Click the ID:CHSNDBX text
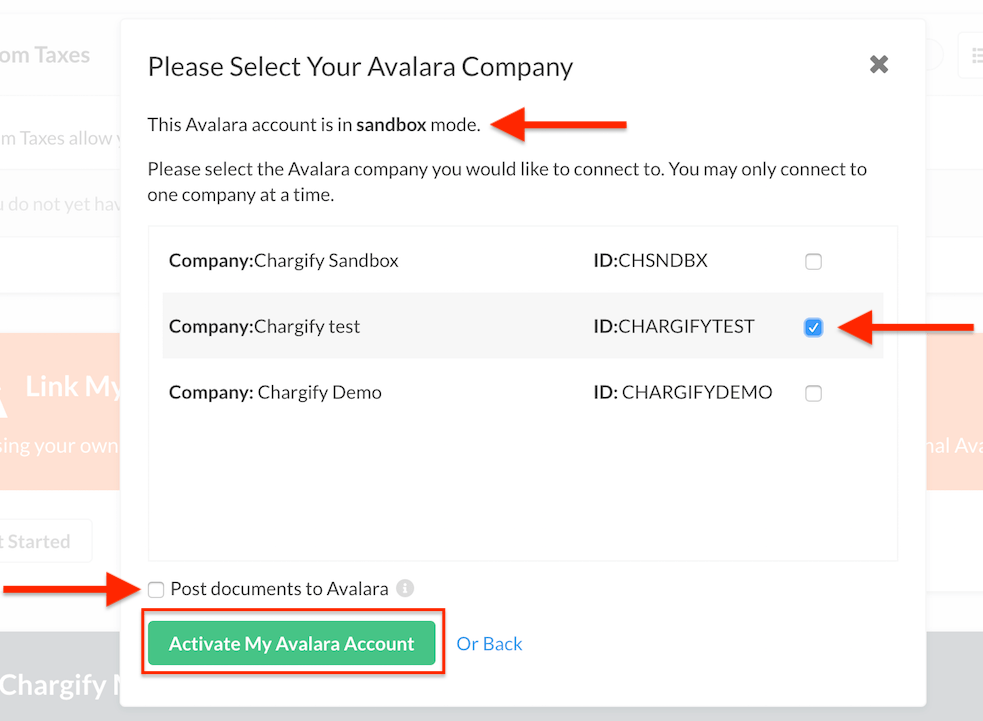Screen dimensions: 983x721 tap(650, 260)
